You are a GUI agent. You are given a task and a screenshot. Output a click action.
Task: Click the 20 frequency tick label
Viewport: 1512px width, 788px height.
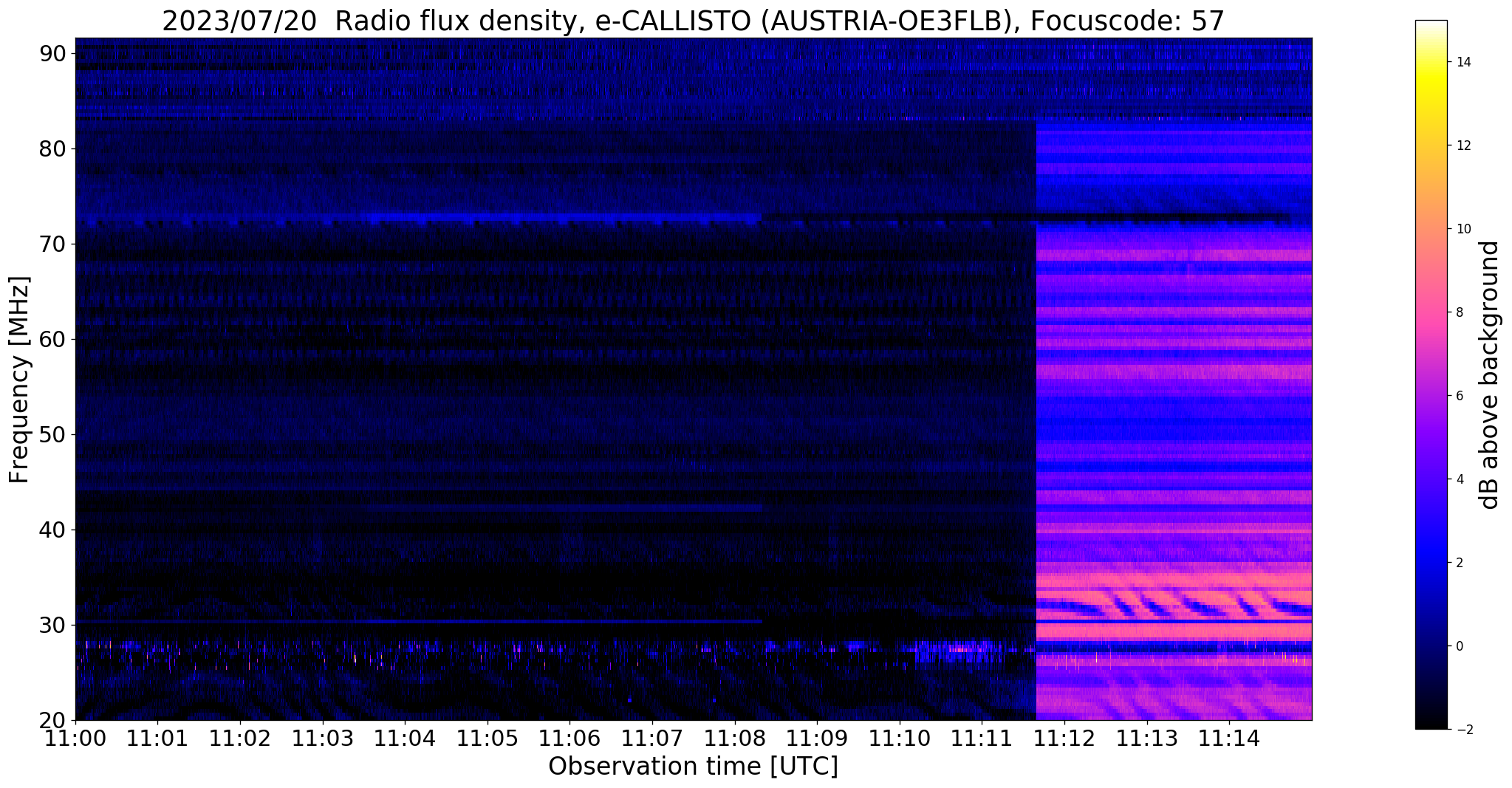[52, 720]
